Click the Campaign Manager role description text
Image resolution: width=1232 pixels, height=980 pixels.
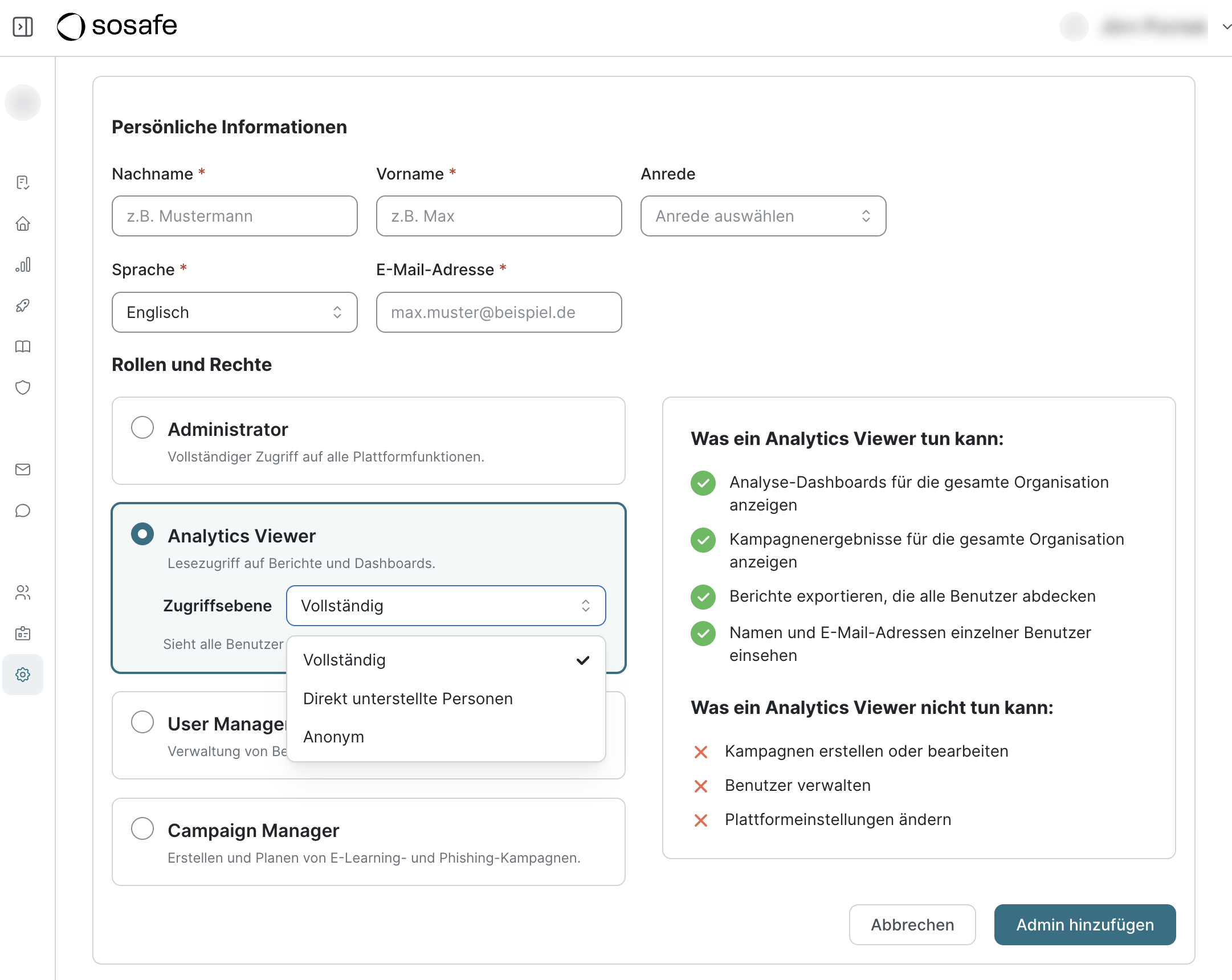(374, 857)
